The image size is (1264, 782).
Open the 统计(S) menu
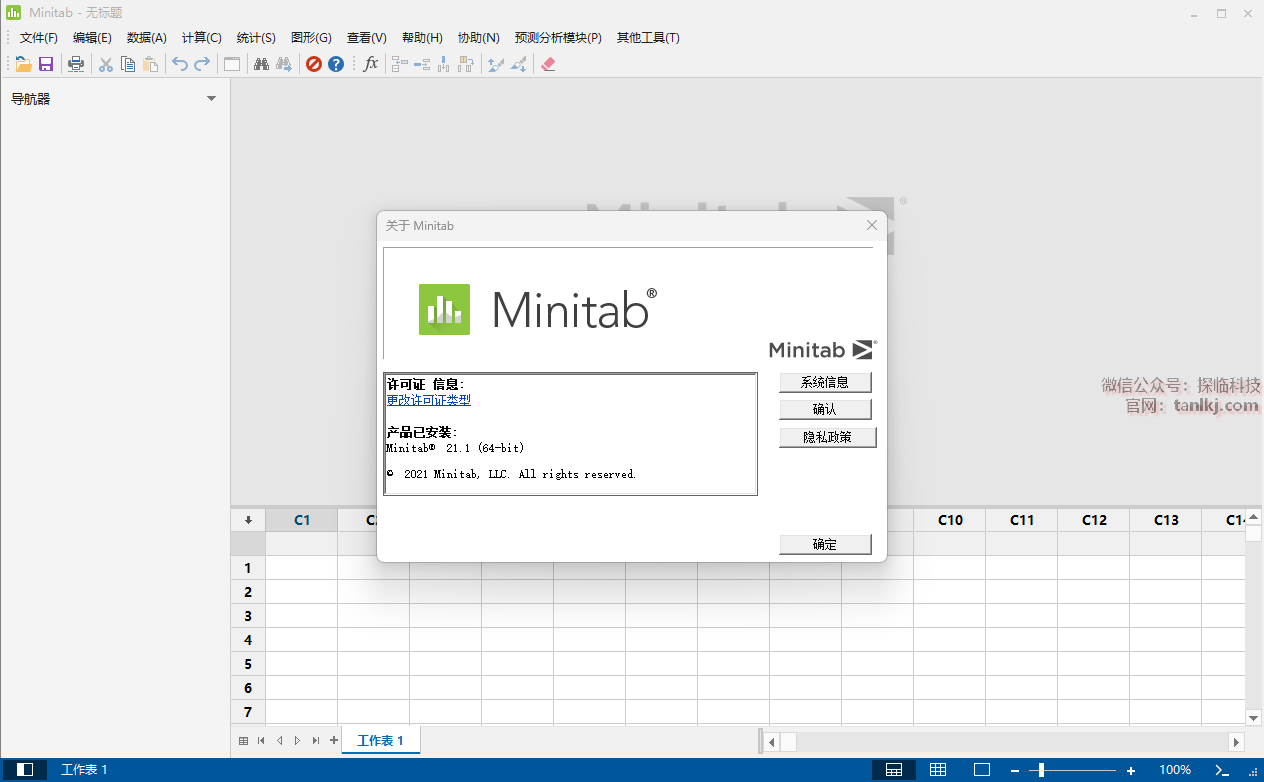coord(256,38)
